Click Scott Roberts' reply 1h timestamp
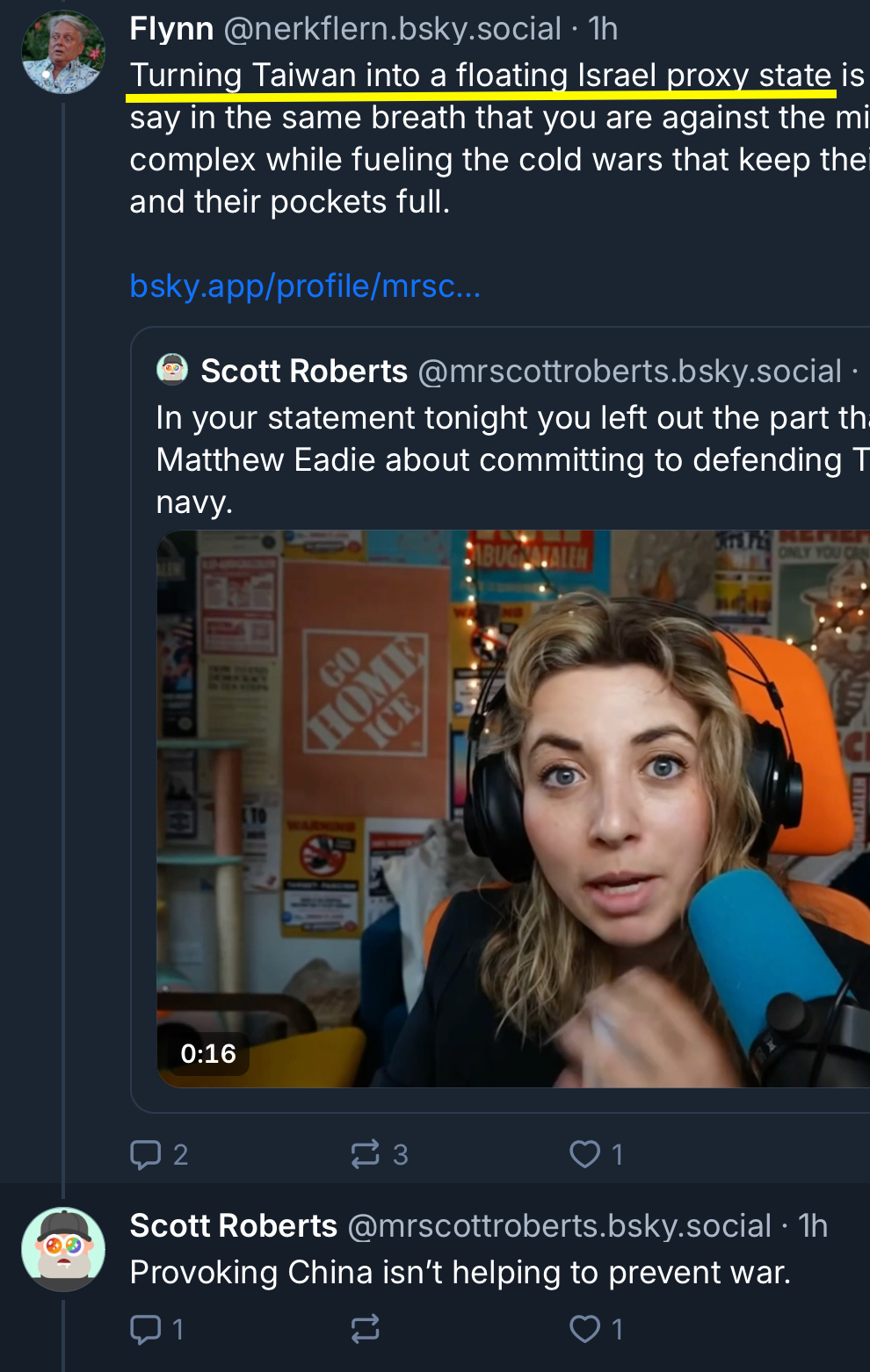The image size is (870, 1372). 813,1225
